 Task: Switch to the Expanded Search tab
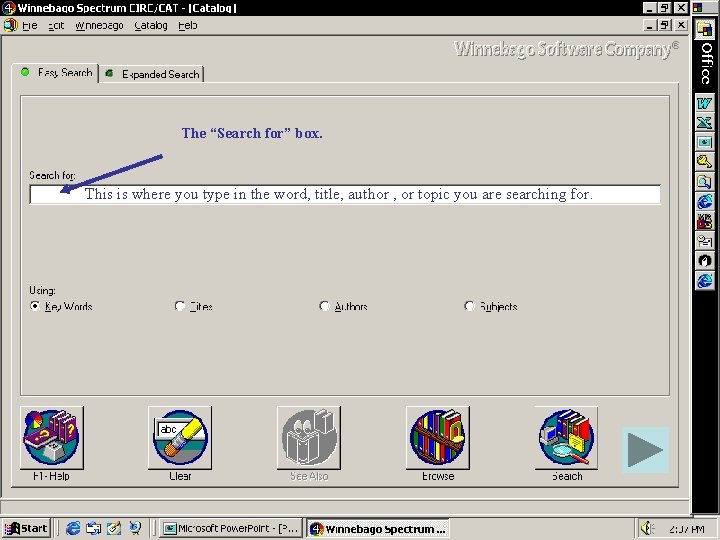tap(152, 74)
